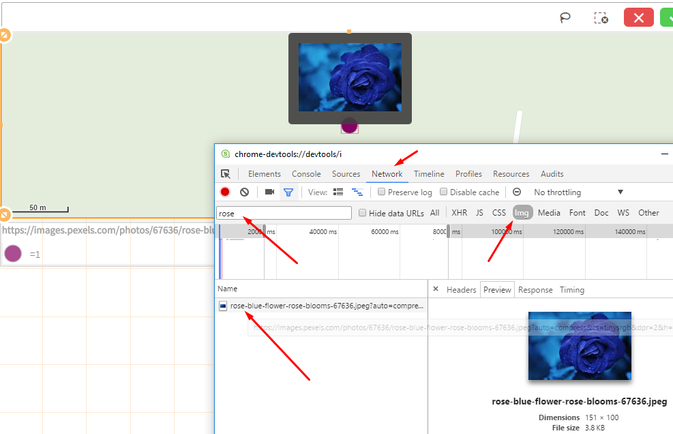Screen dimensions: 673x434
Task: Select the All filter type
Action: point(435,212)
